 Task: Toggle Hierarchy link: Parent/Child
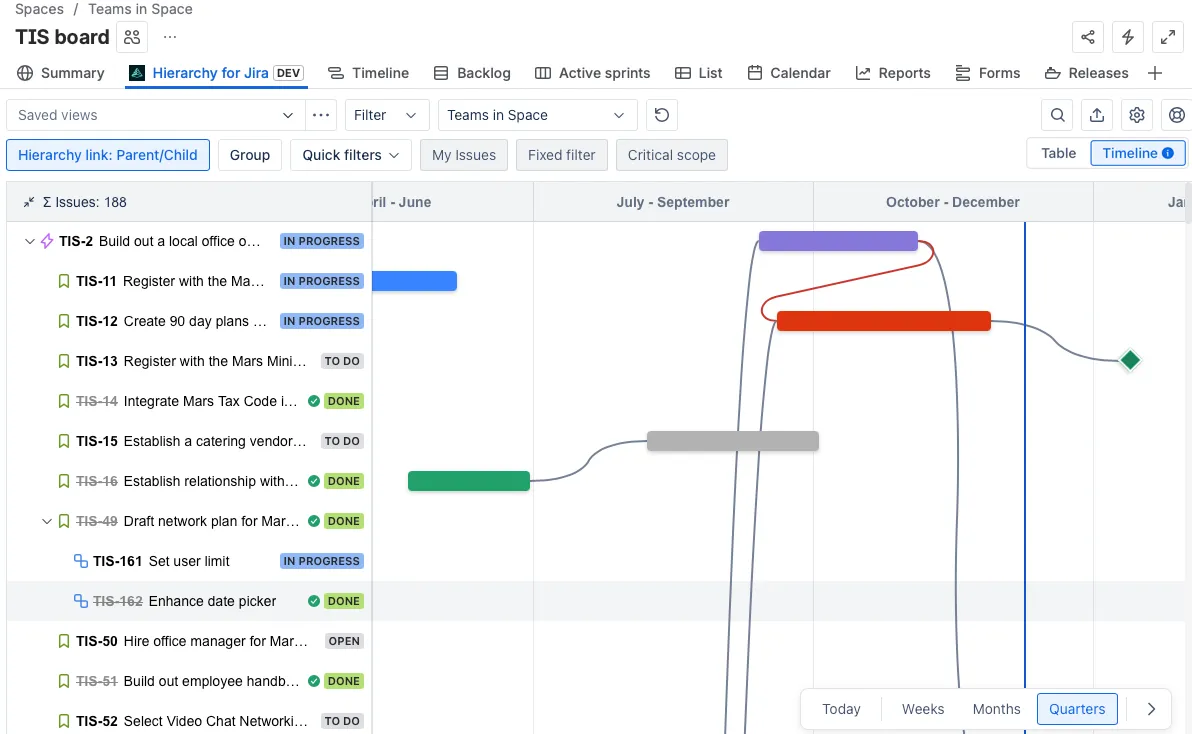click(108, 155)
